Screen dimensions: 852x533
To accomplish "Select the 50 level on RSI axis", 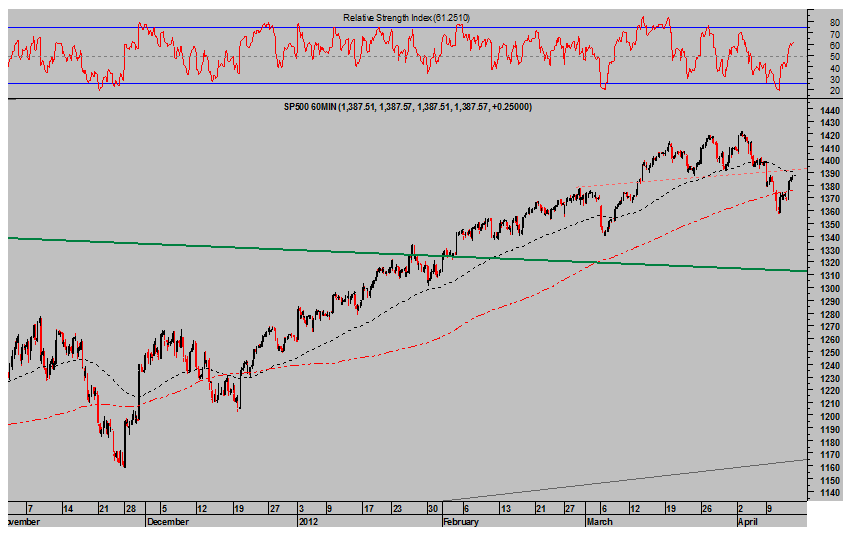I will [835, 57].
